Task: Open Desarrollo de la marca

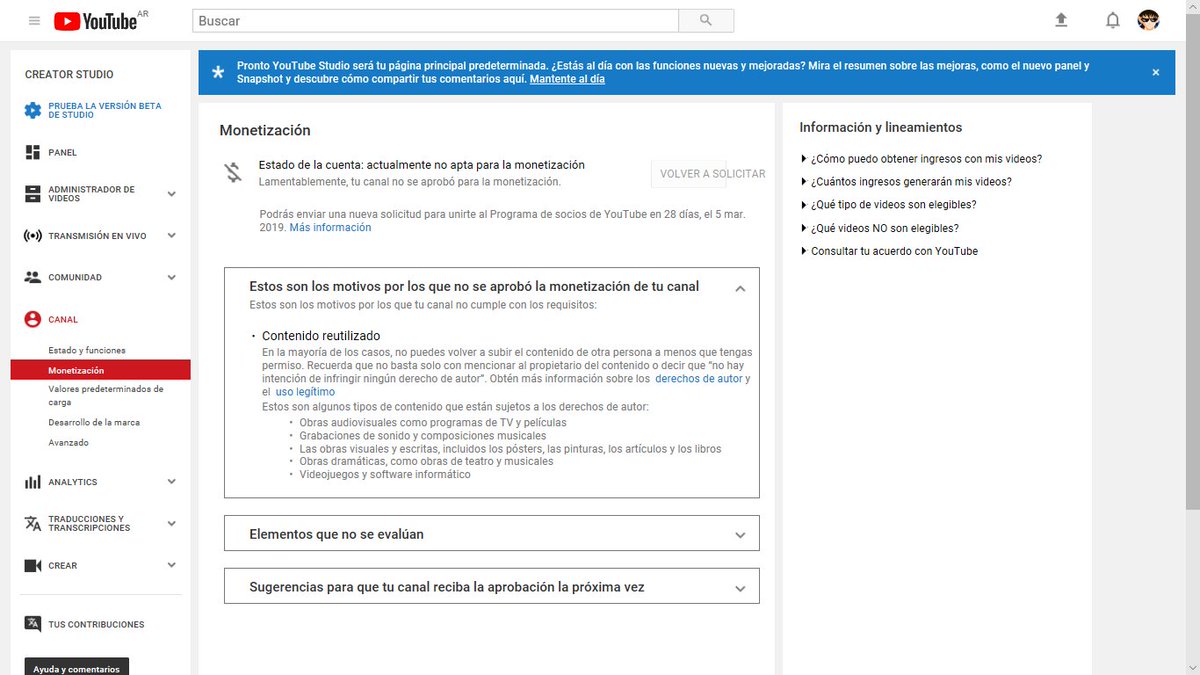Action: 94,422
